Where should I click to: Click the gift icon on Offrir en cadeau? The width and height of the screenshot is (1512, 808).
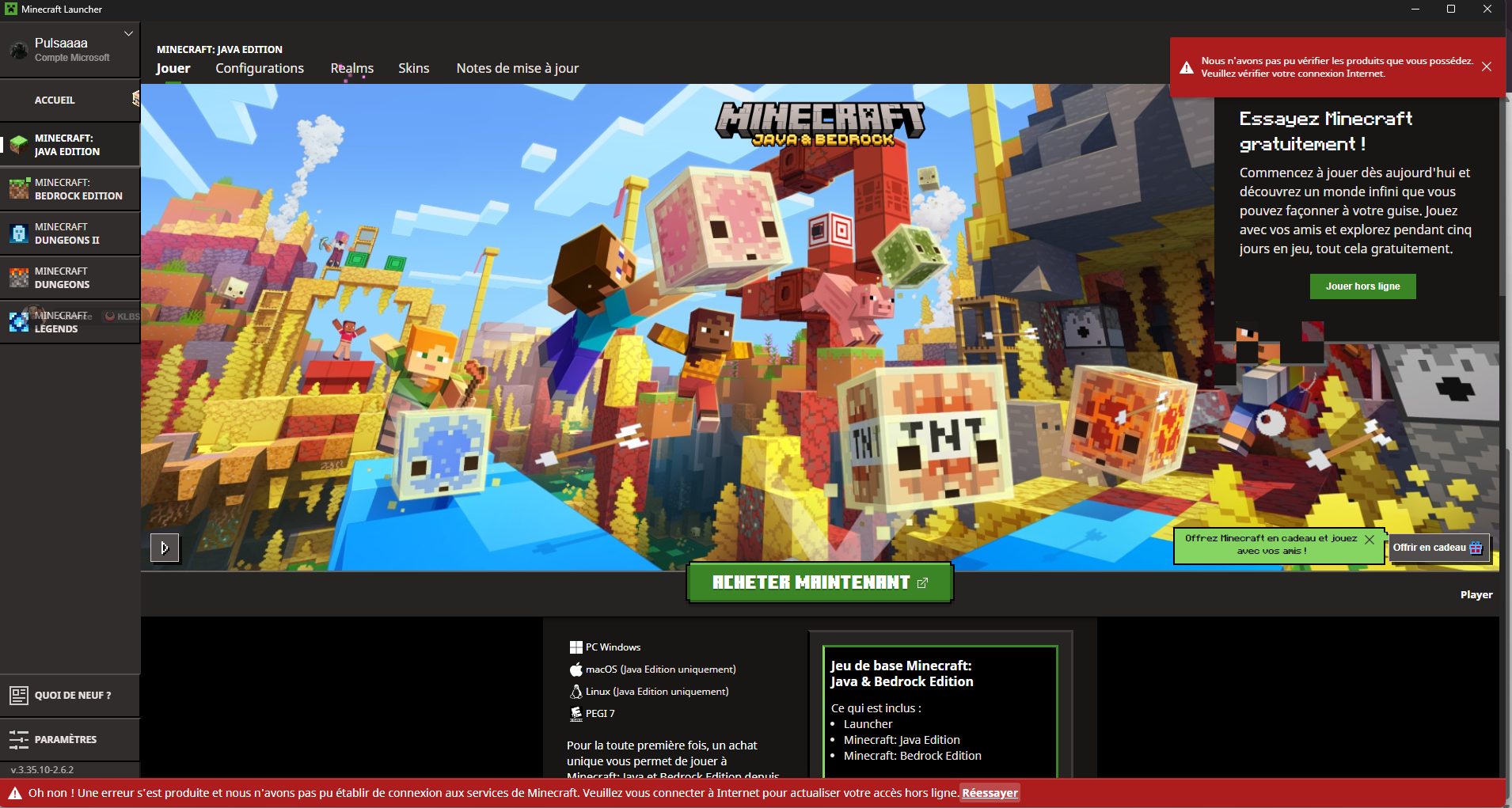coord(1476,548)
